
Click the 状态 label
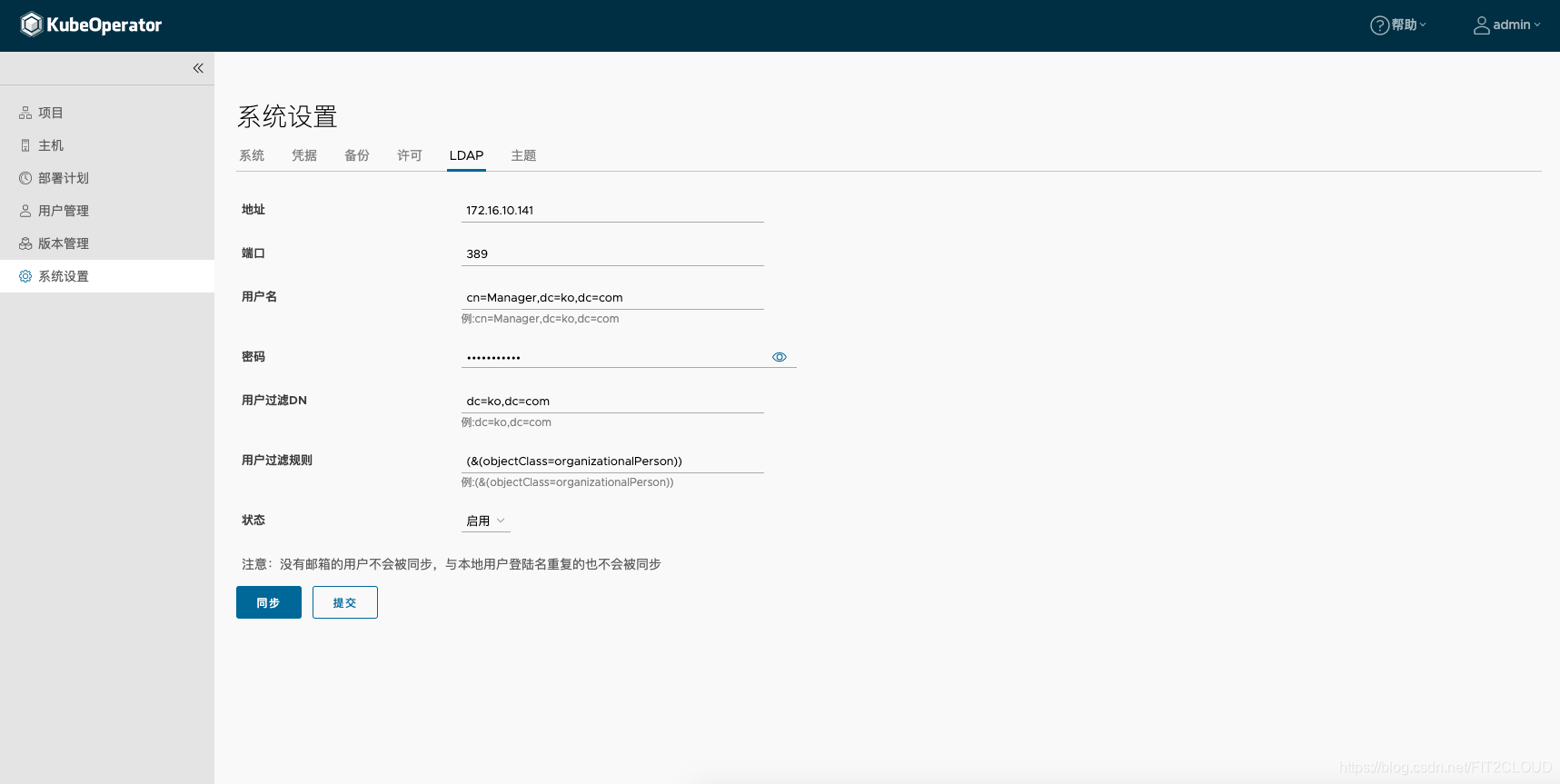tap(253, 521)
